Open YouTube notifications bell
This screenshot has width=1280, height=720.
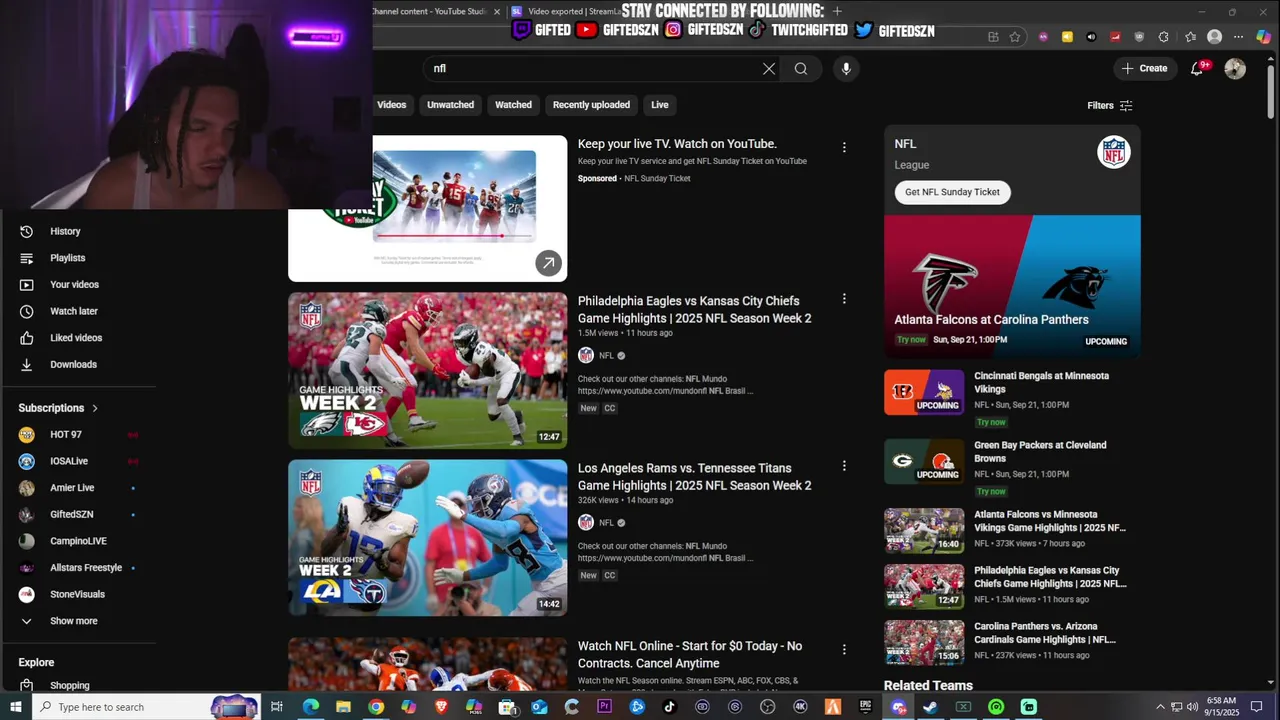1197,69
